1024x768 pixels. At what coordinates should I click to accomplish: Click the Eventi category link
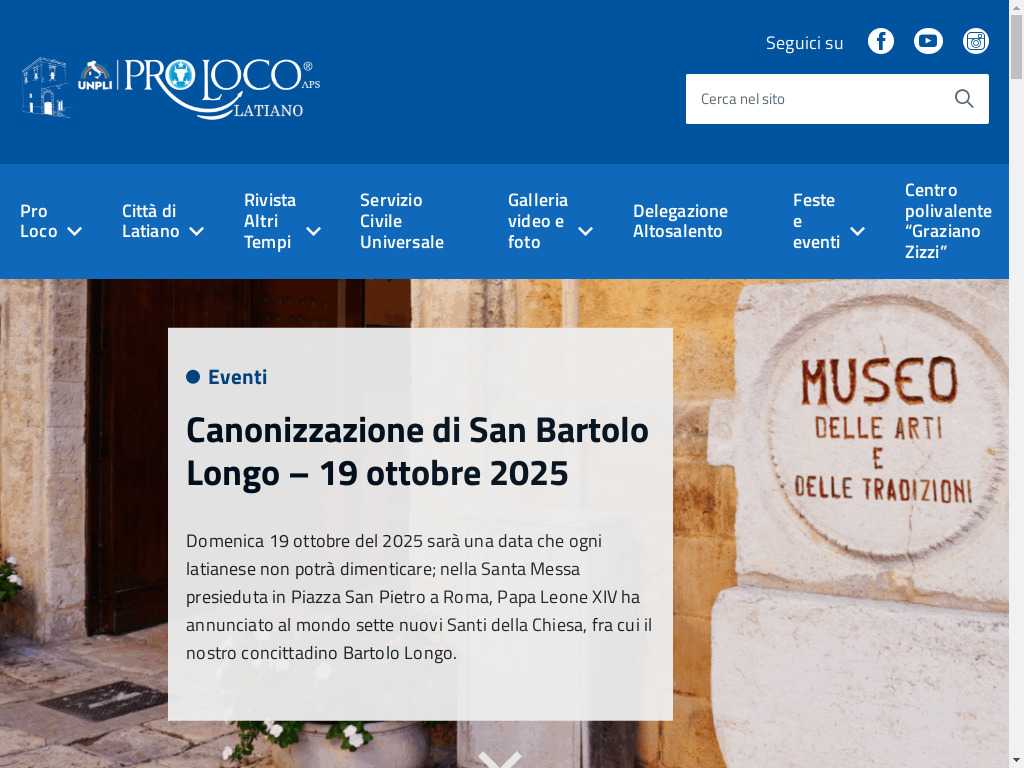237,377
